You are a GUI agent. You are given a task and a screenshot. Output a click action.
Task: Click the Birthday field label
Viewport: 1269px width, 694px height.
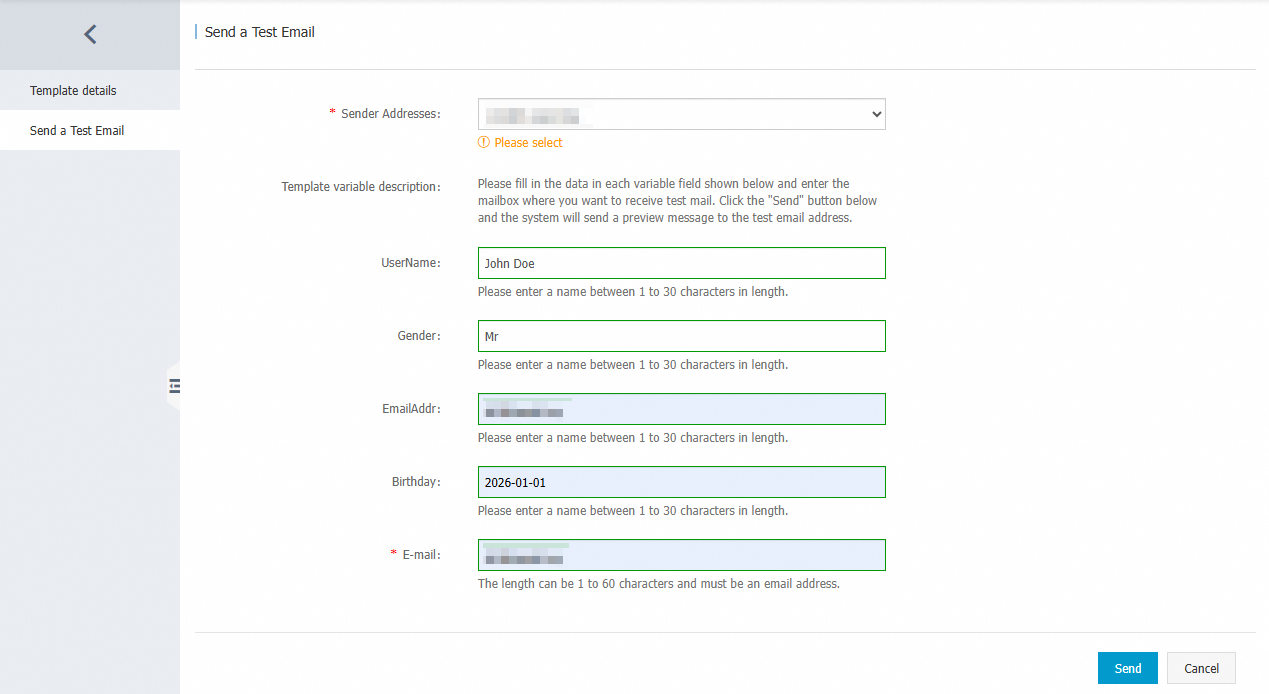pos(416,482)
